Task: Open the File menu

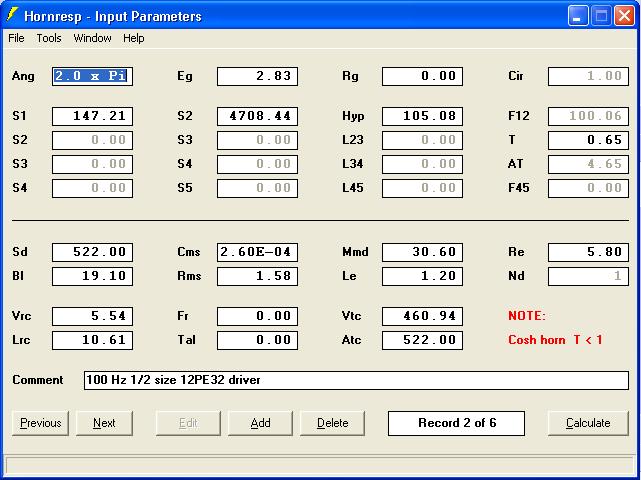Action: tap(16, 38)
